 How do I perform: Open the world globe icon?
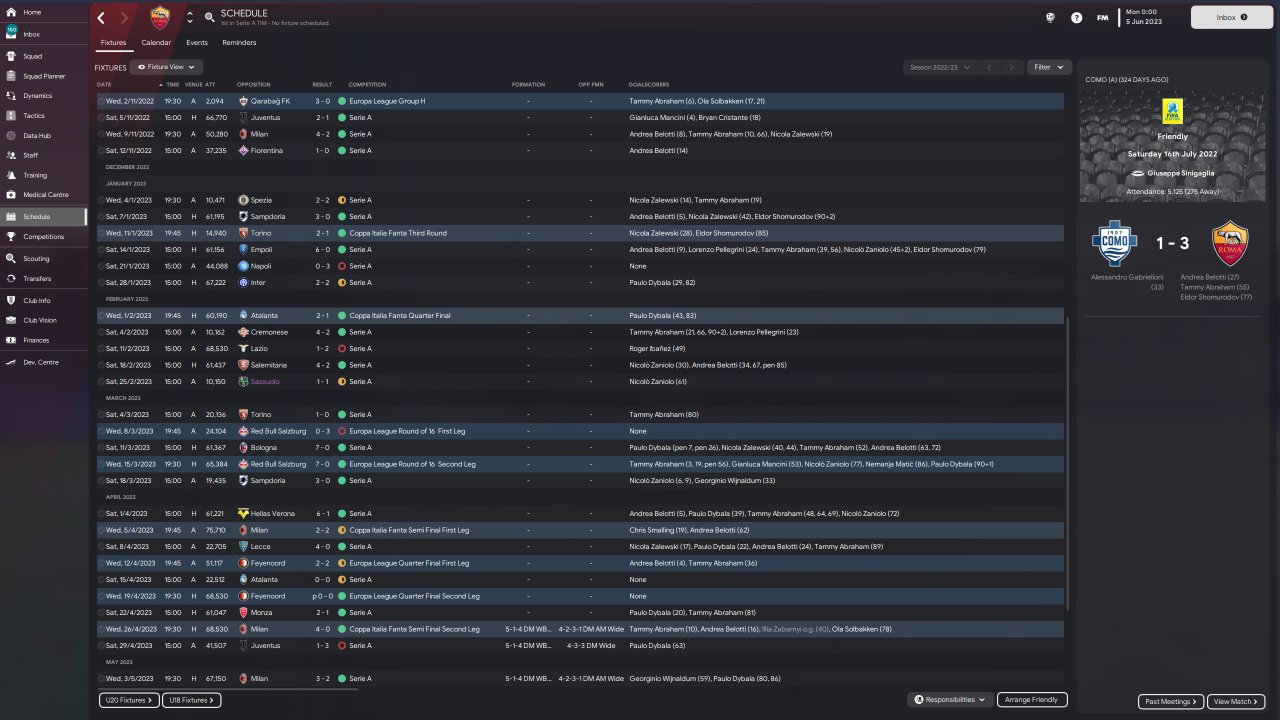[x=1050, y=17]
